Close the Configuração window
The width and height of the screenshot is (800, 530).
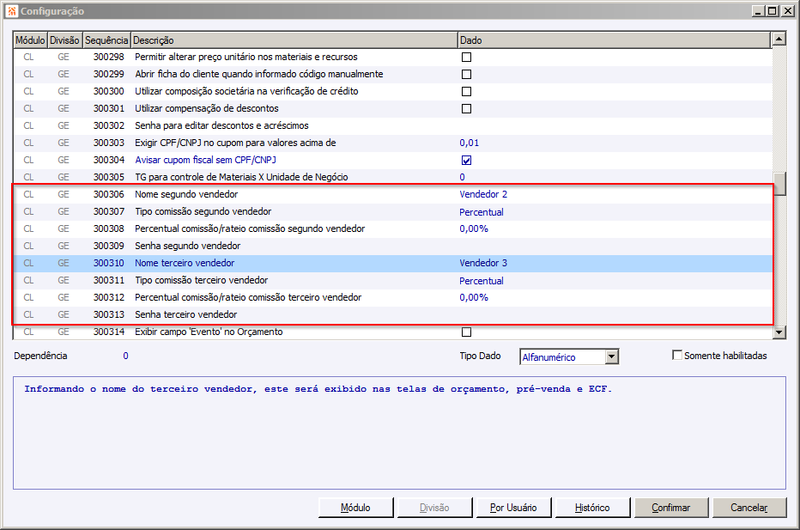788,11
